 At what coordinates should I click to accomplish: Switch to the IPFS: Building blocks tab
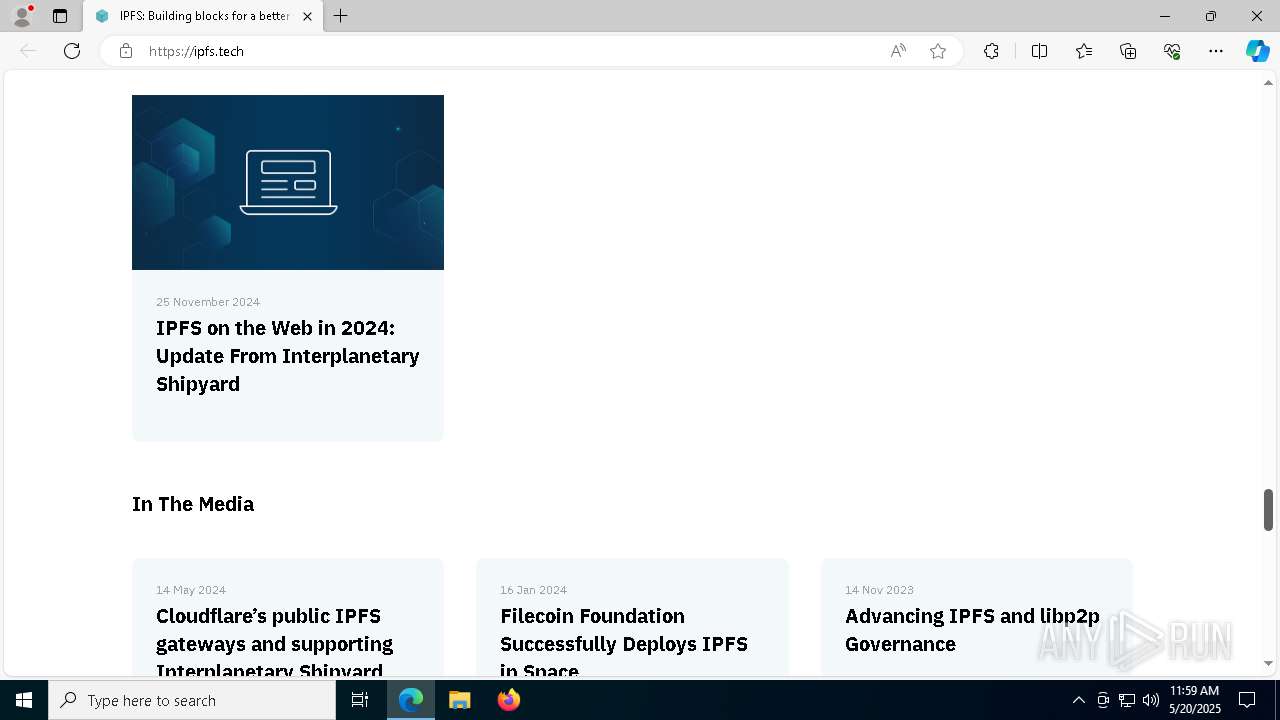pos(204,16)
